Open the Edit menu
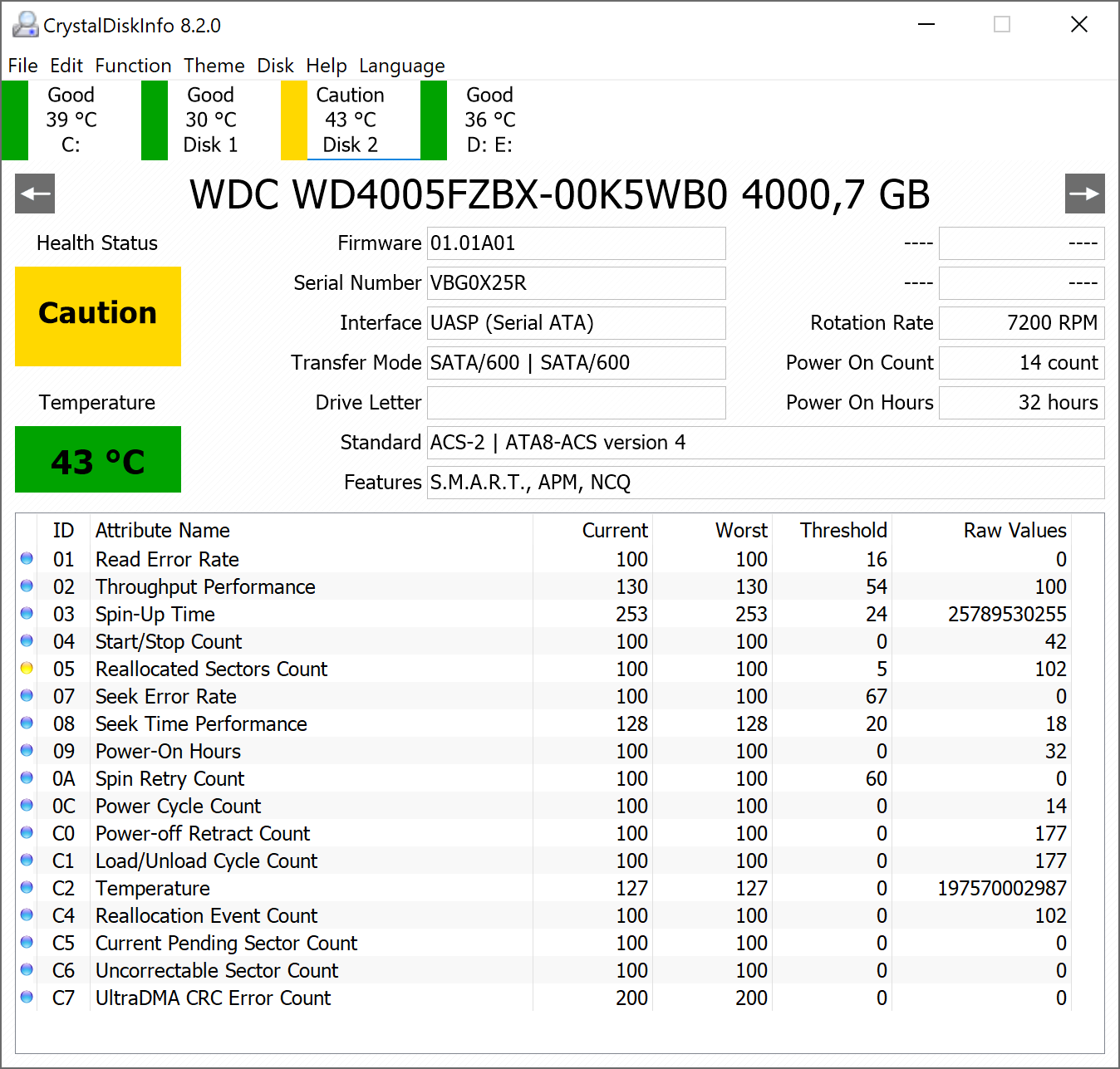This screenshot has width=1120, height=1069. pos(66,66)
